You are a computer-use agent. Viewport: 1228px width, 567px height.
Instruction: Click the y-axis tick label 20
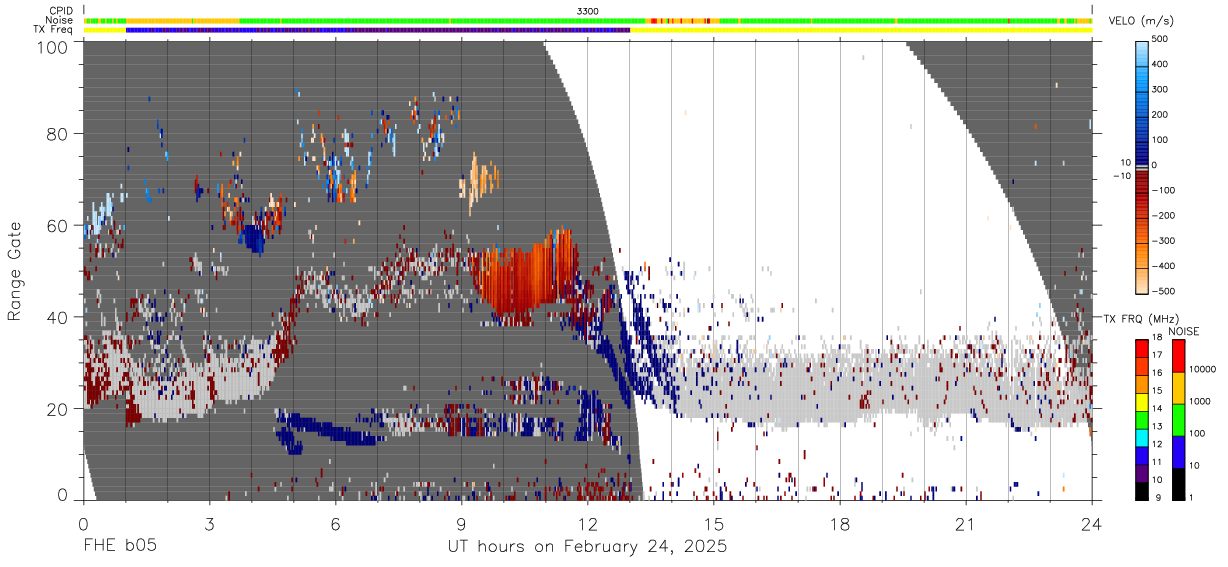click(59, 408)
